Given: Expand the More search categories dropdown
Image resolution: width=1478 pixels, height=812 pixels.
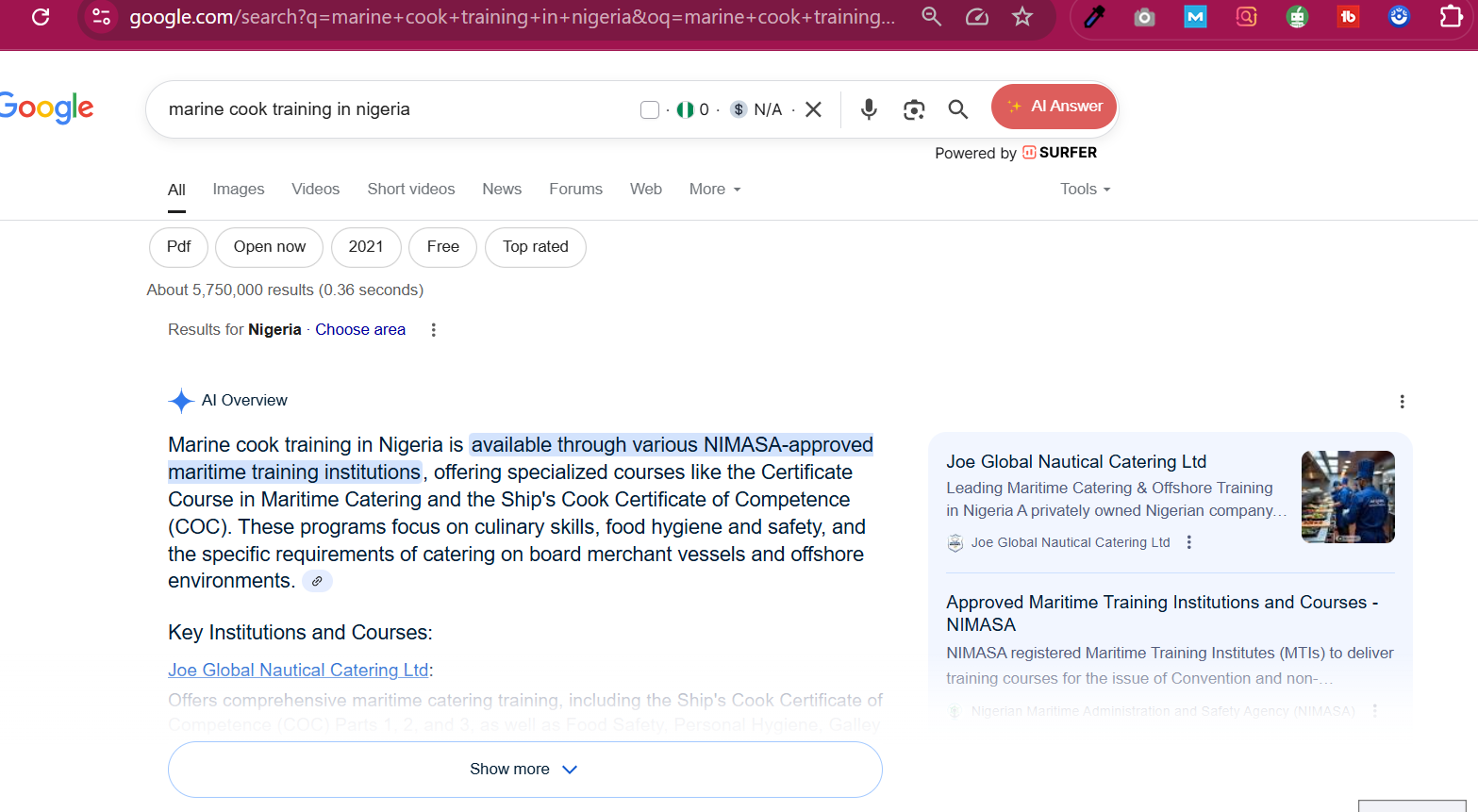Looking at the screenshot, I should (714, 190).
